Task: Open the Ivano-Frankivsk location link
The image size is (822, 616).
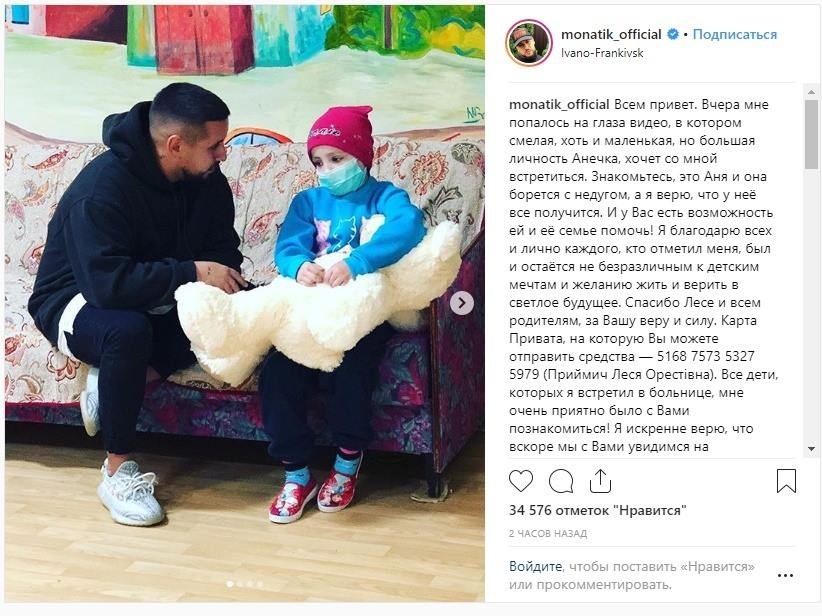Action: 602,53
